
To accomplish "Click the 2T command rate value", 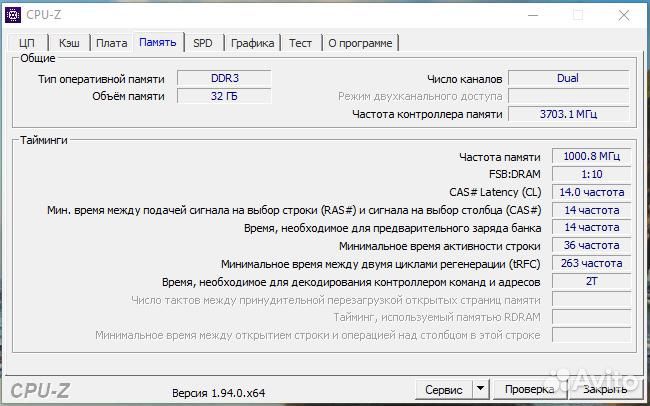I will pyautogui.click(x=592, y=282).
